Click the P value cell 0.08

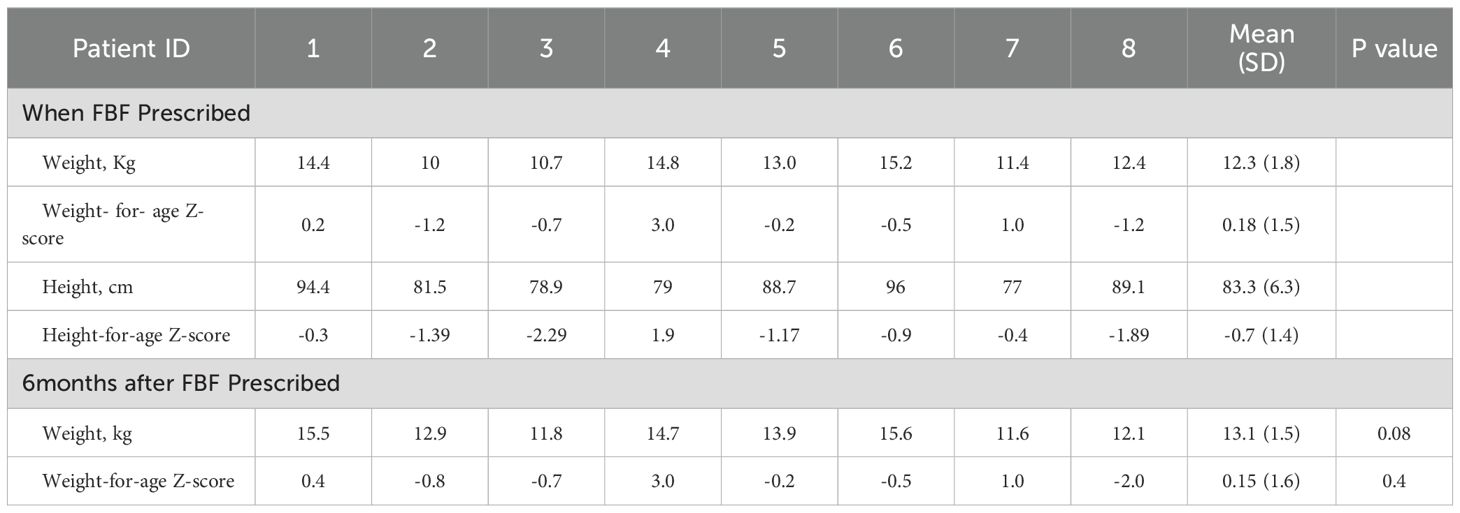[x=1394, y=433]
